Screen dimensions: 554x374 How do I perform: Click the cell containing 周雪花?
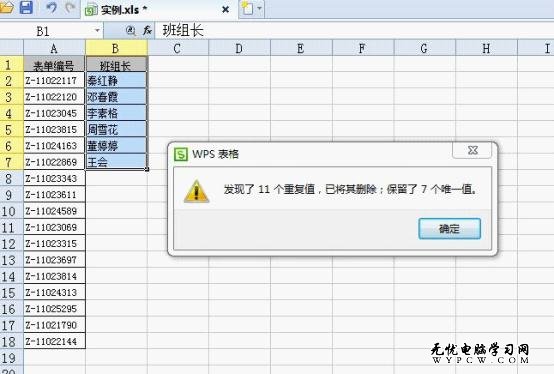(116, 130)
